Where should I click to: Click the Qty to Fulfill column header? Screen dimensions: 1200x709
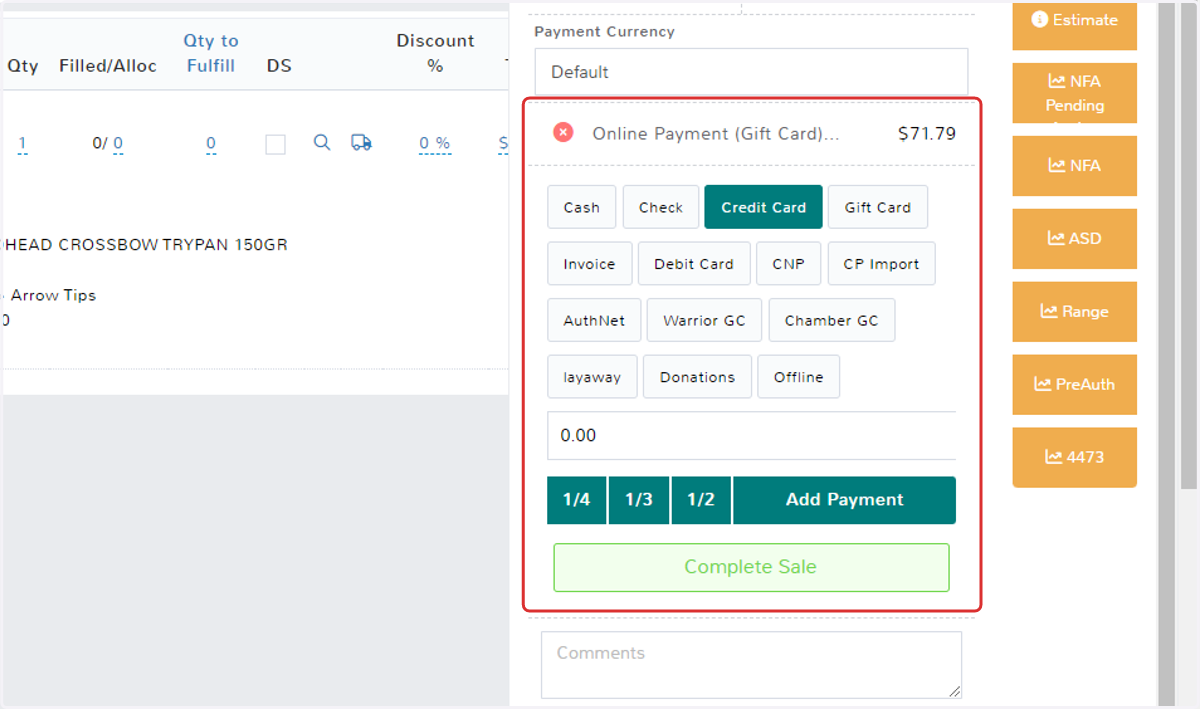click(x=211, y=53)
